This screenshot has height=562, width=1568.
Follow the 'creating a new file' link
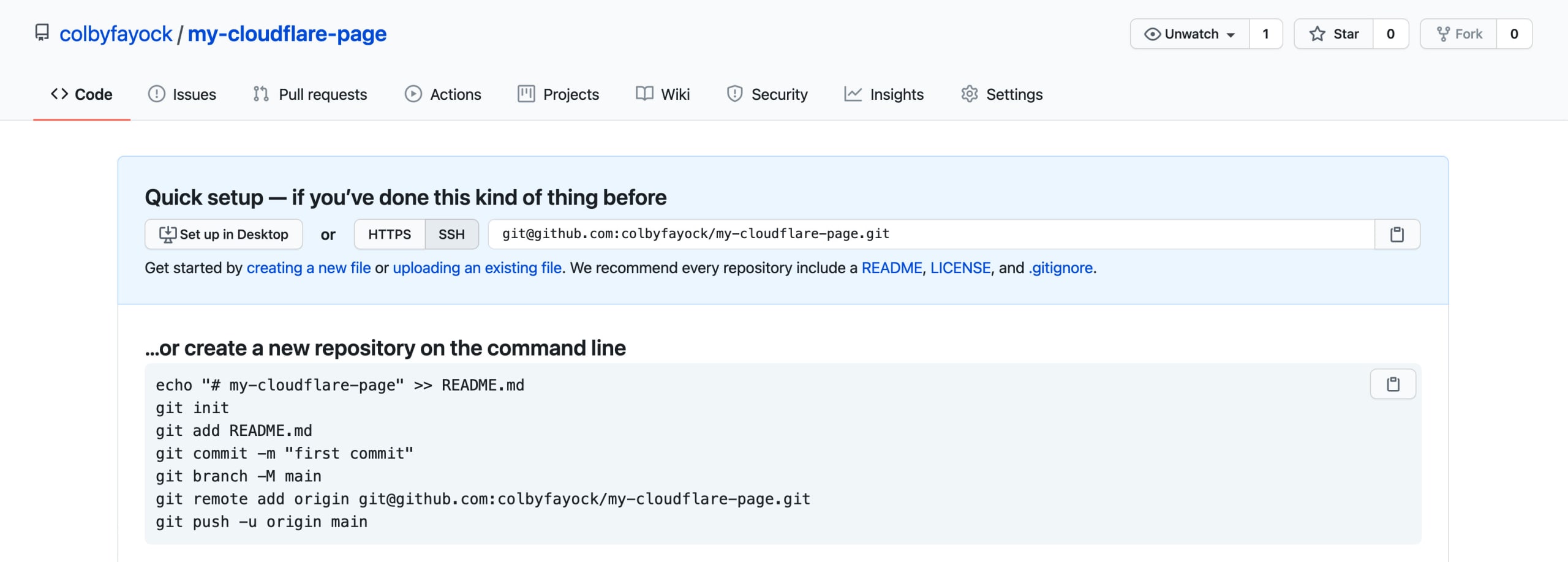[x=309, y=268]
